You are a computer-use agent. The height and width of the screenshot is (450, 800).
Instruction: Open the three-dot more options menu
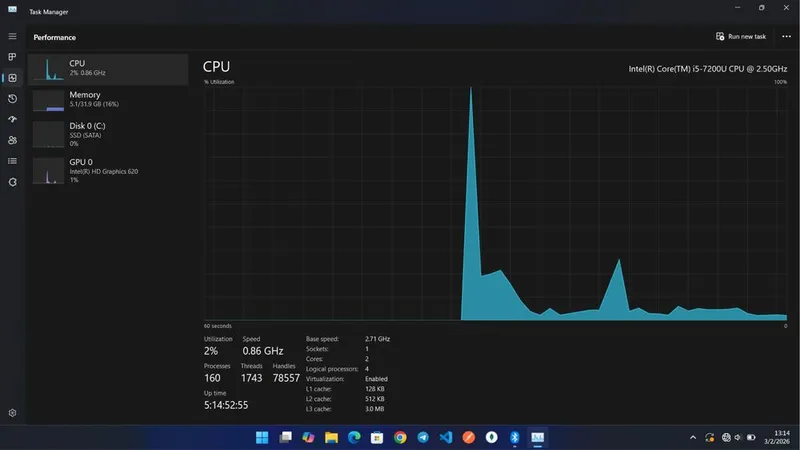coord(786,36)
